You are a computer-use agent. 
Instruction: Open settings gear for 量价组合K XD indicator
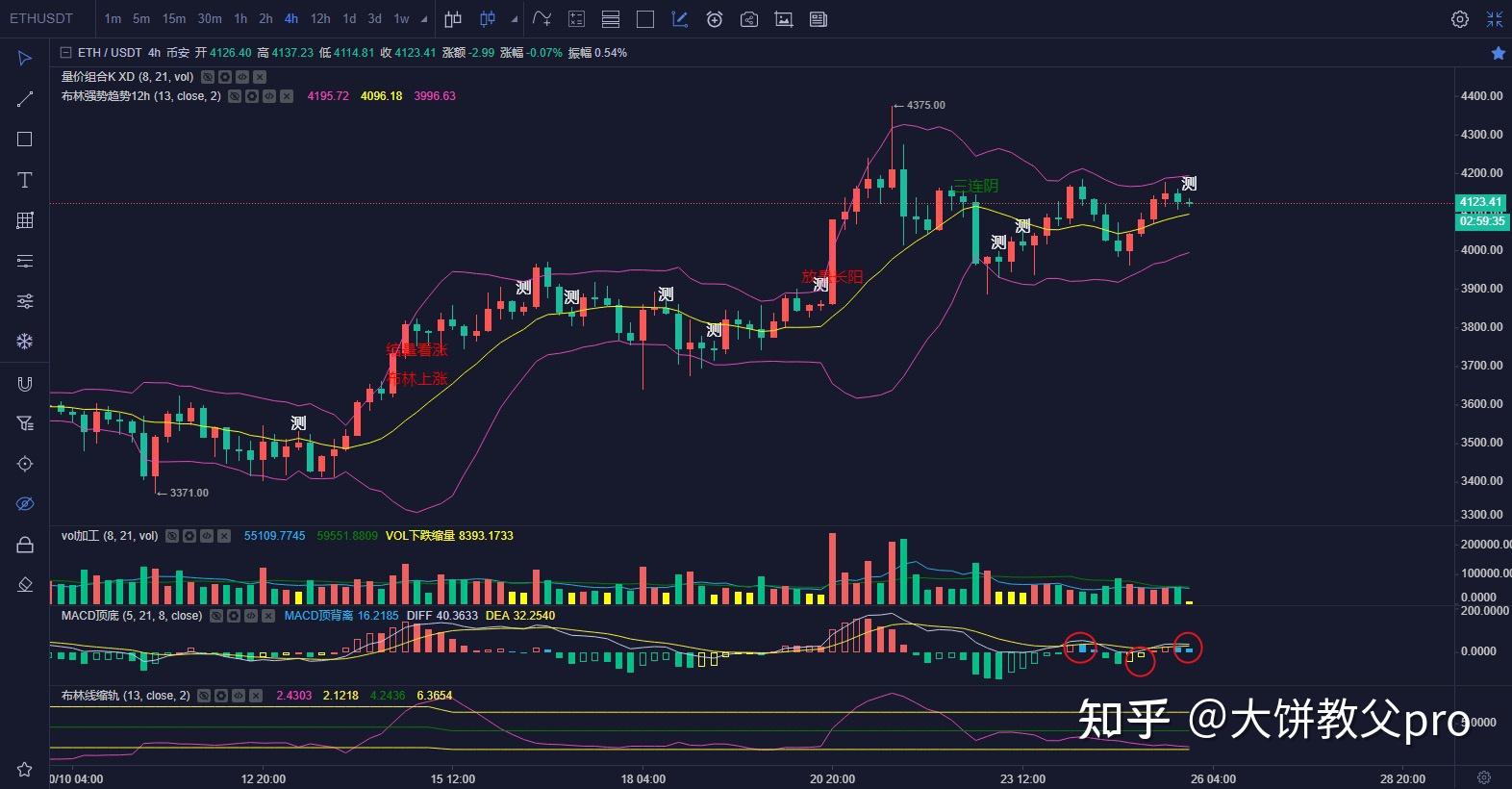click(225, 77)
